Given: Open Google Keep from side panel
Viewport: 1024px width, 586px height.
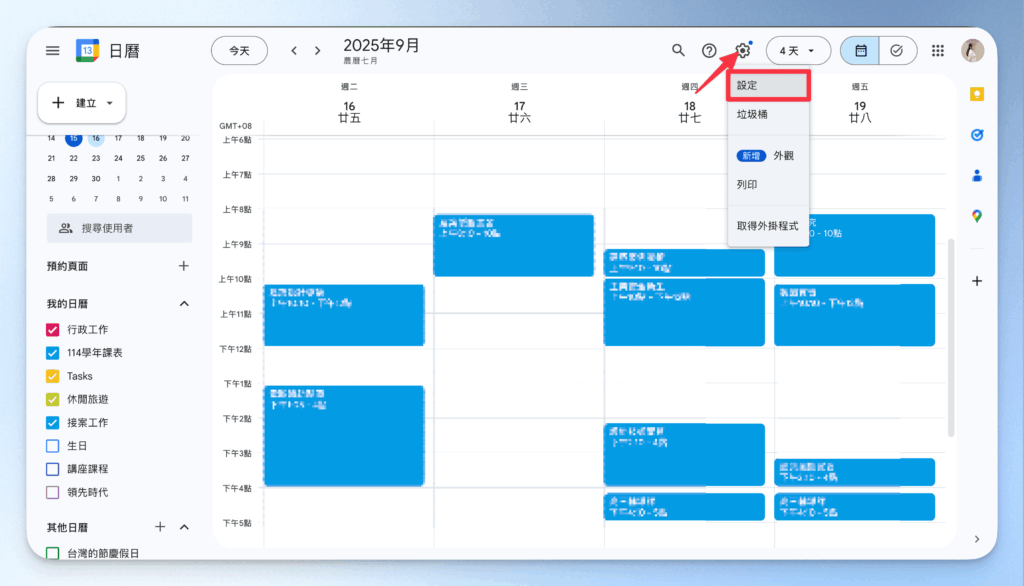Looking at the screenshot, I should (977, 94).
